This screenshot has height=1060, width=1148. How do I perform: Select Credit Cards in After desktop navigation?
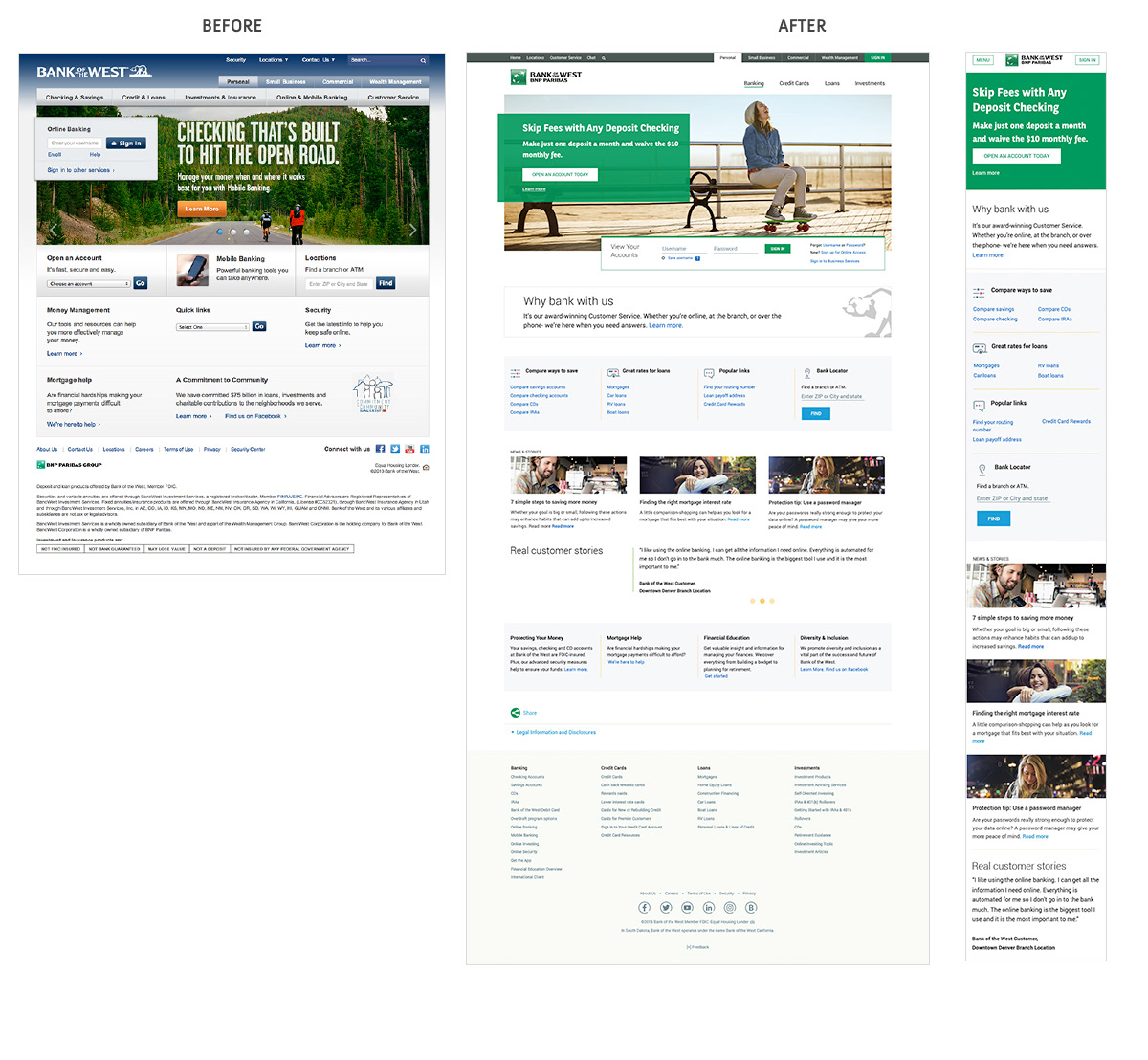[x=794, y=83]
